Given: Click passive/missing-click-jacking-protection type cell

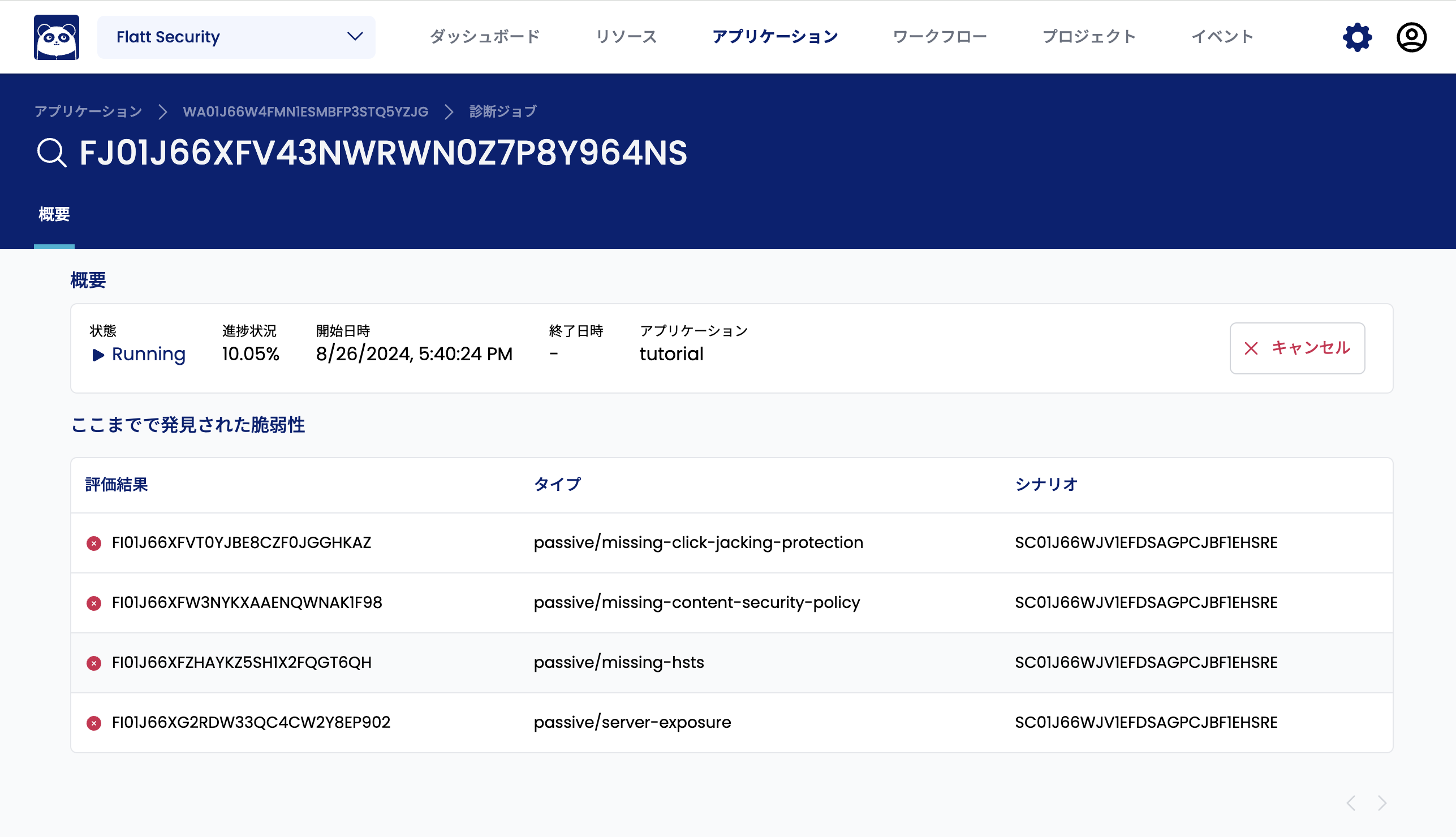Looking at the screenshot, I should pos(699,543).
